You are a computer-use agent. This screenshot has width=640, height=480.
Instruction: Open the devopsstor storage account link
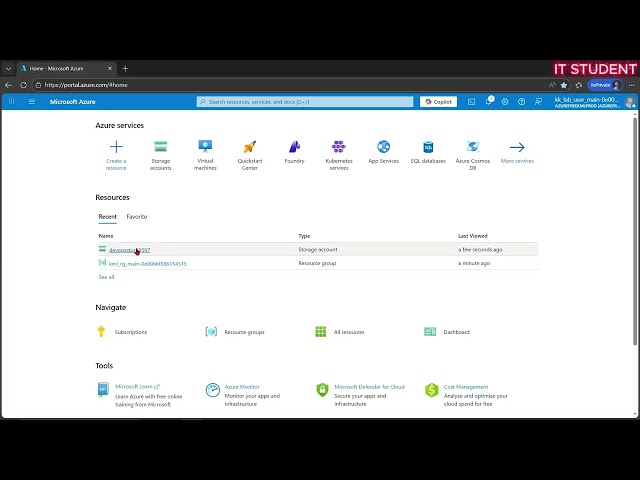pyautogui.click(x=129, y=250)
